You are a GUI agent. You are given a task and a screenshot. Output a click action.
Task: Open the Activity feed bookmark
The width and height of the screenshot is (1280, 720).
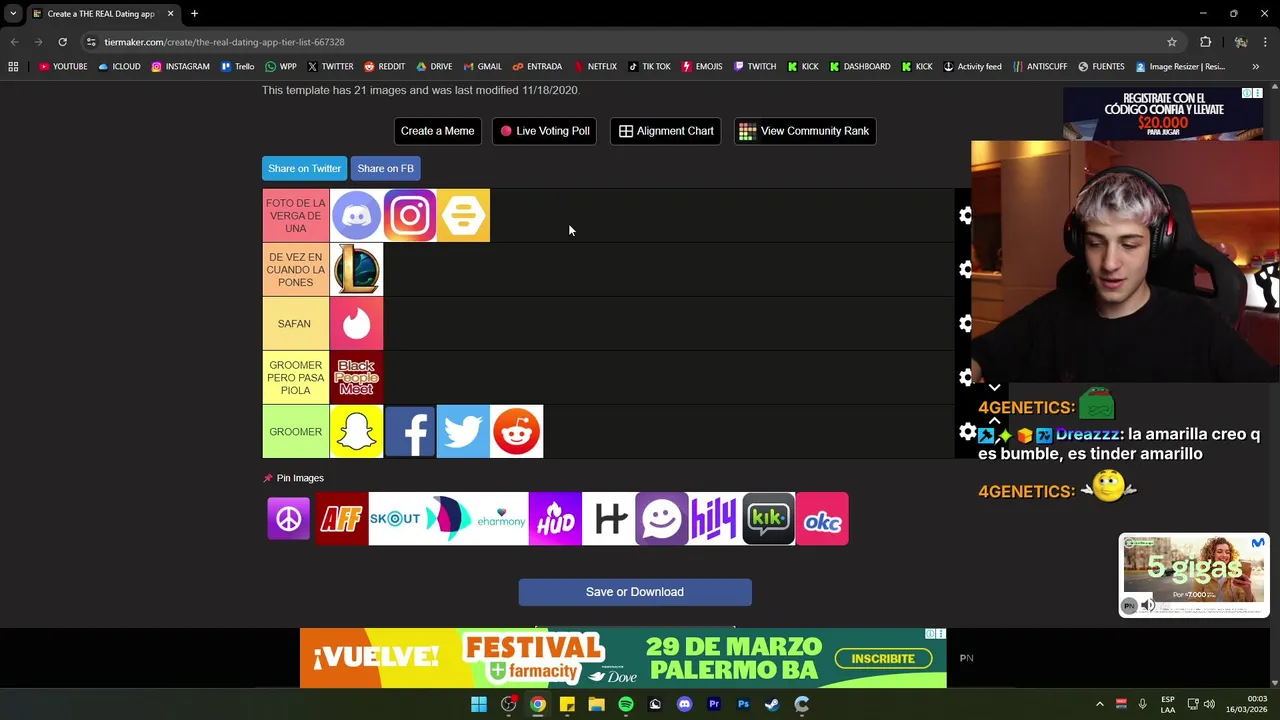[x=972, y=67]
